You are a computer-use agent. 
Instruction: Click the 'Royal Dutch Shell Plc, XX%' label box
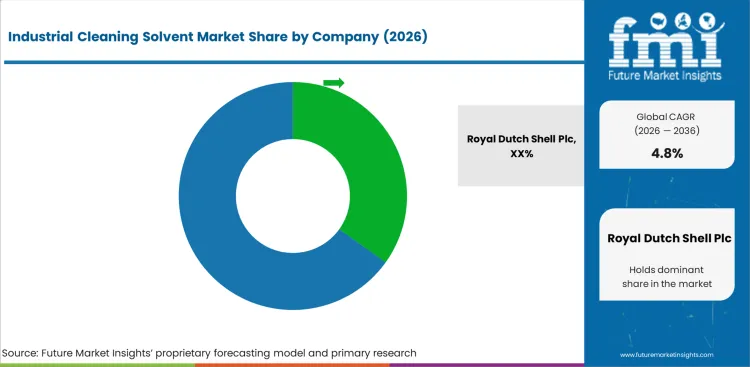521,145
